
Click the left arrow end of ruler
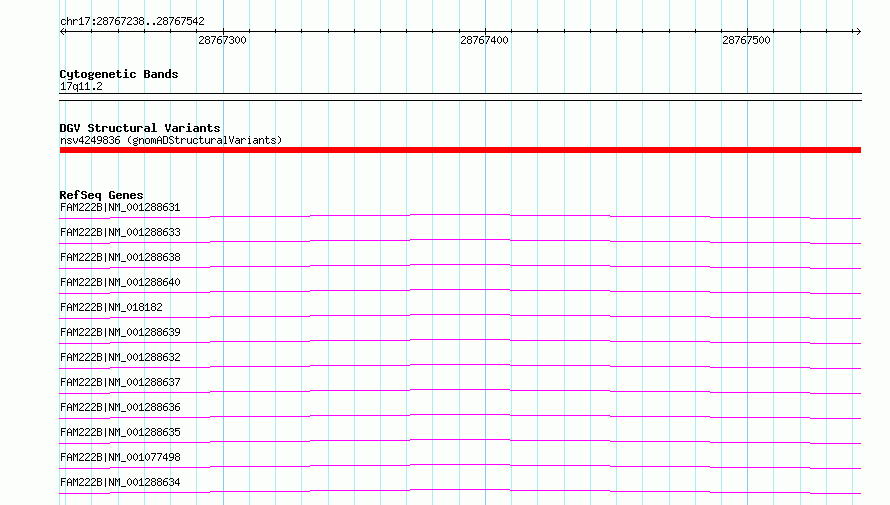point(63,31)
